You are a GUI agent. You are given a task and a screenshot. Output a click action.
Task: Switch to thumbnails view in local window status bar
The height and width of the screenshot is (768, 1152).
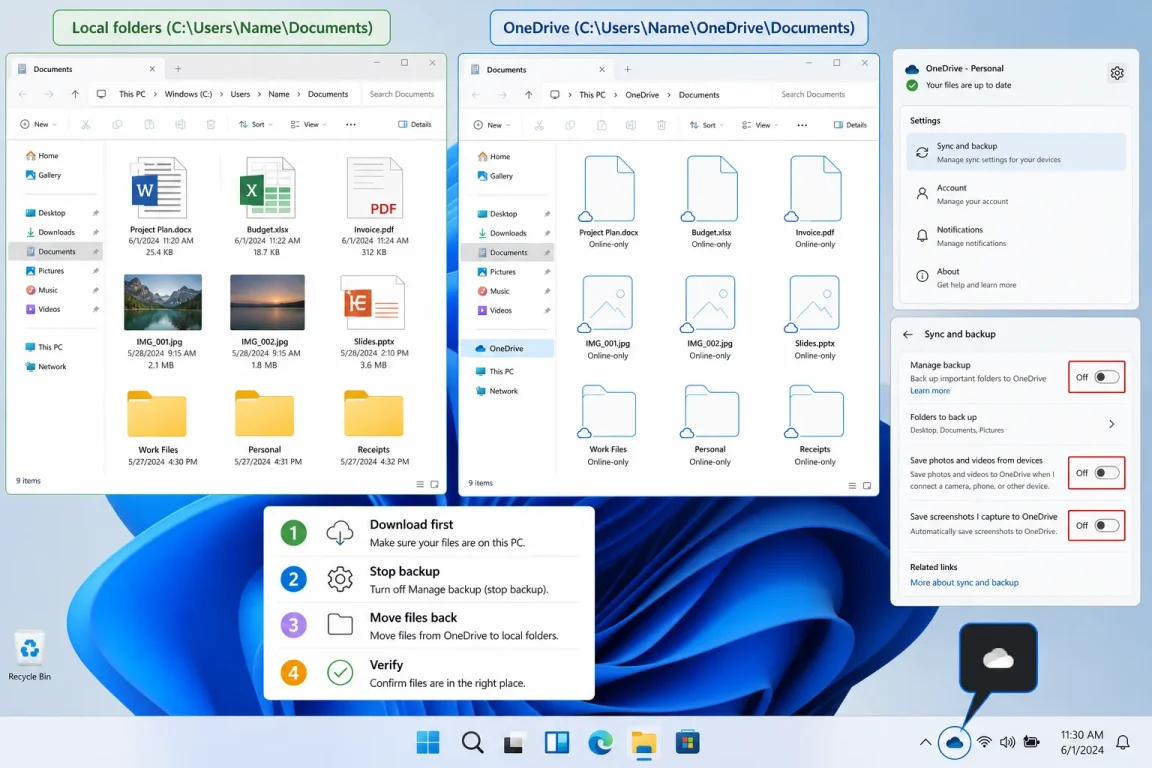[434, 484]
